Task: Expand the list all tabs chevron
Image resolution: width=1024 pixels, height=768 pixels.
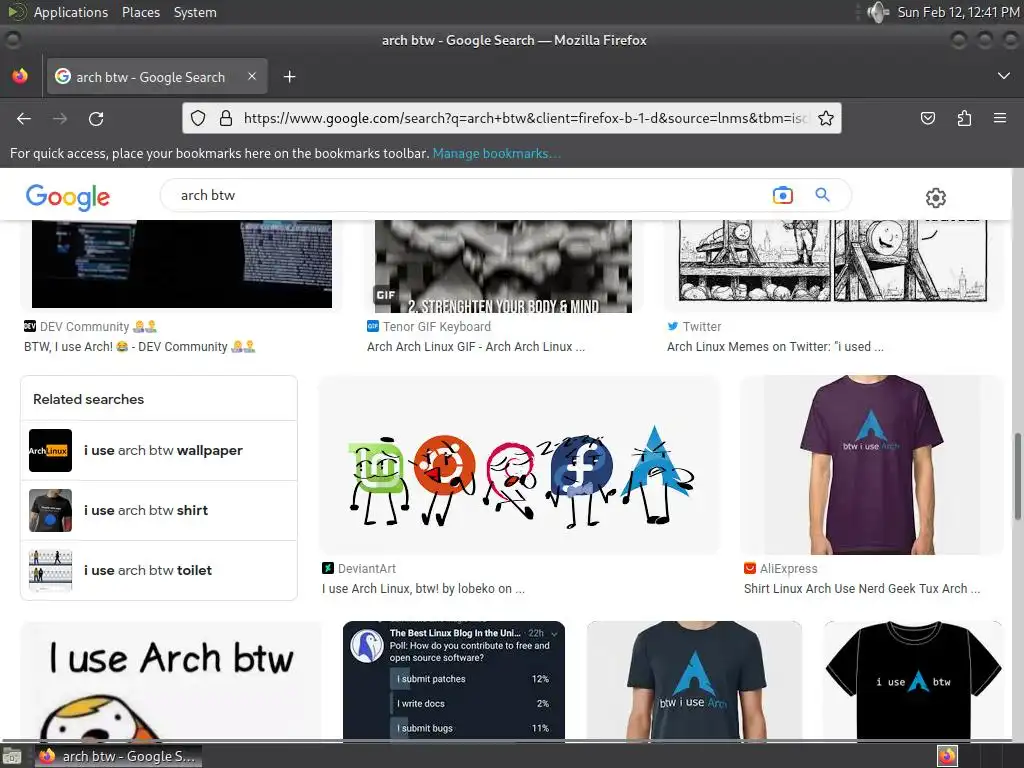Action: pos(1004,76)
